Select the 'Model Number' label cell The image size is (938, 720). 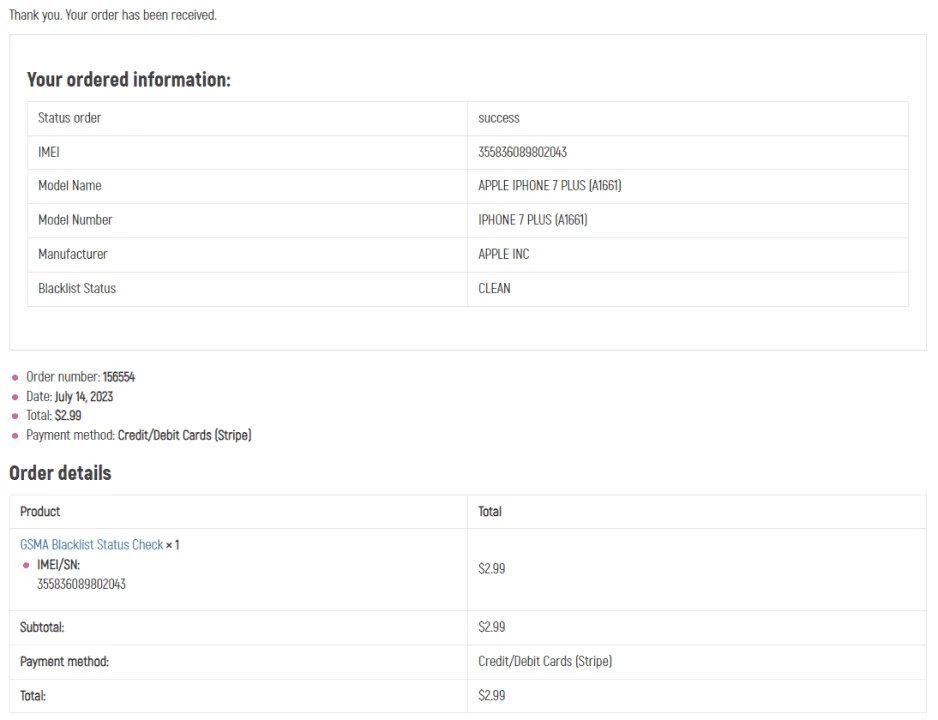pos(247,221)
